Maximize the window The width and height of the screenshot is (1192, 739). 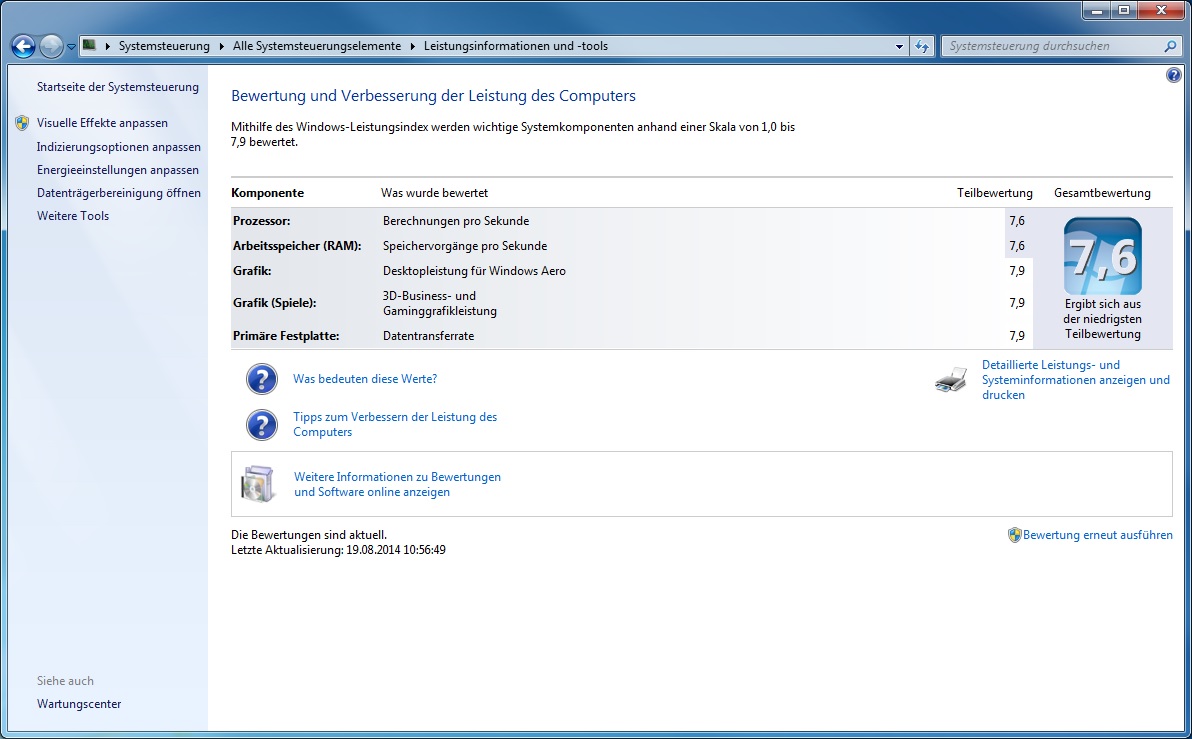(1124, 11)
